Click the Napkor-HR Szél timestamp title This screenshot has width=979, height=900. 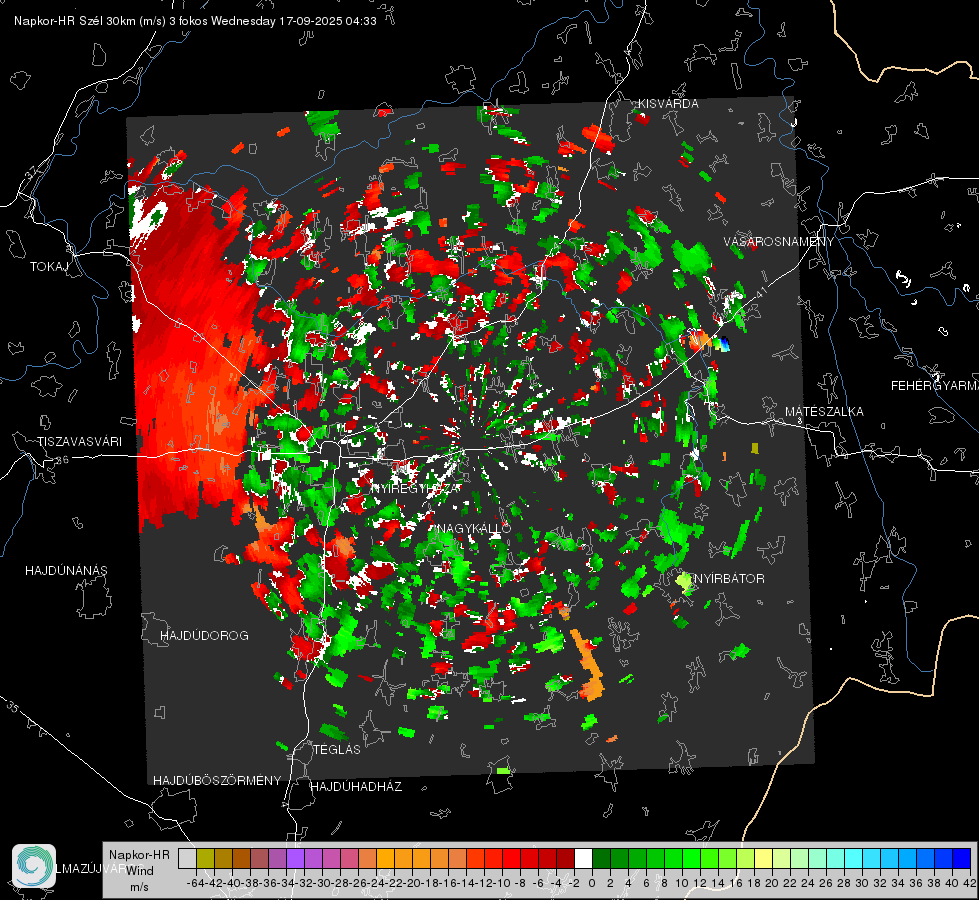point(195,21)
